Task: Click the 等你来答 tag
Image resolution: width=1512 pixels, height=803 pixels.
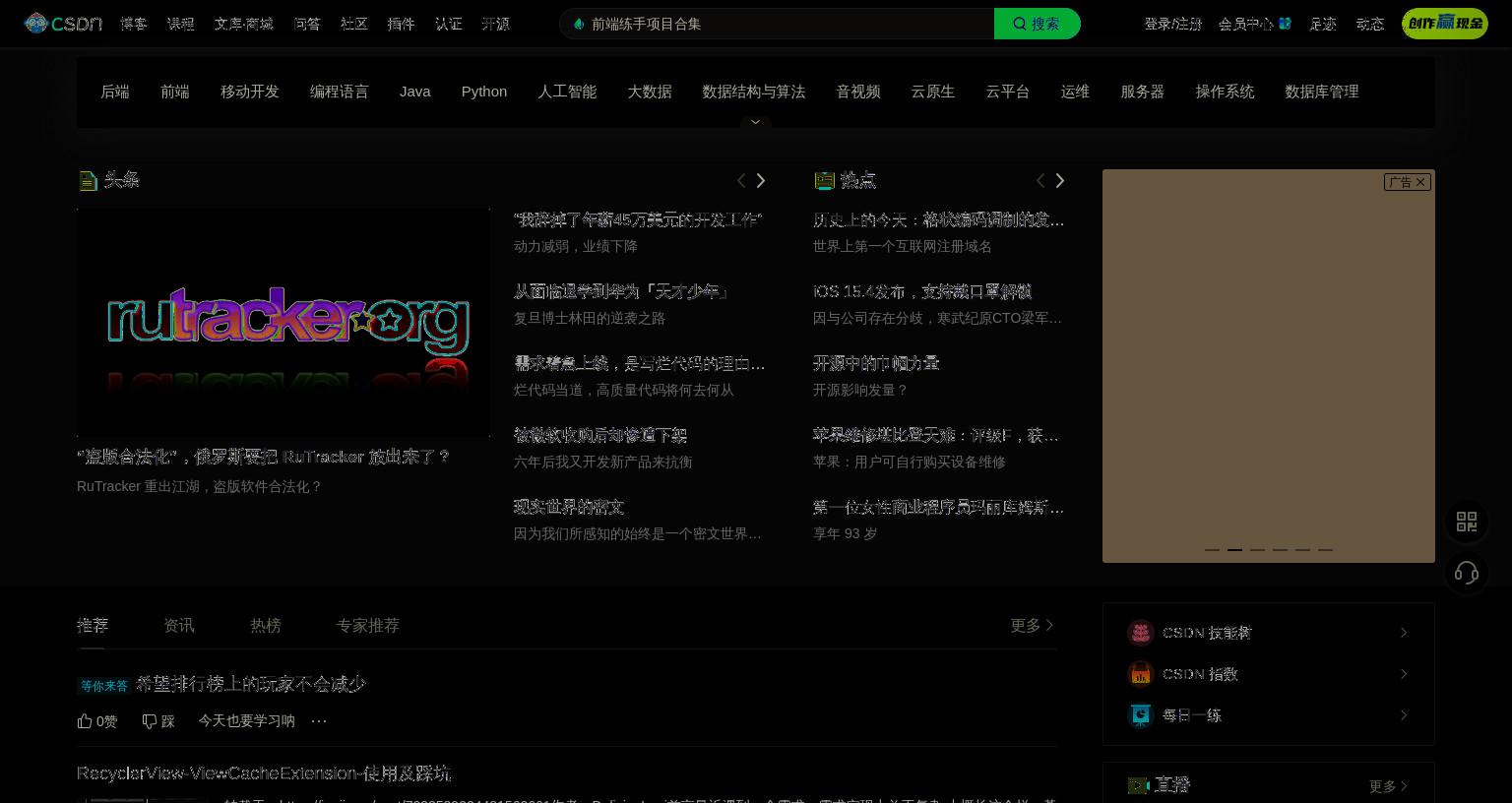Action: click(104, 685)
